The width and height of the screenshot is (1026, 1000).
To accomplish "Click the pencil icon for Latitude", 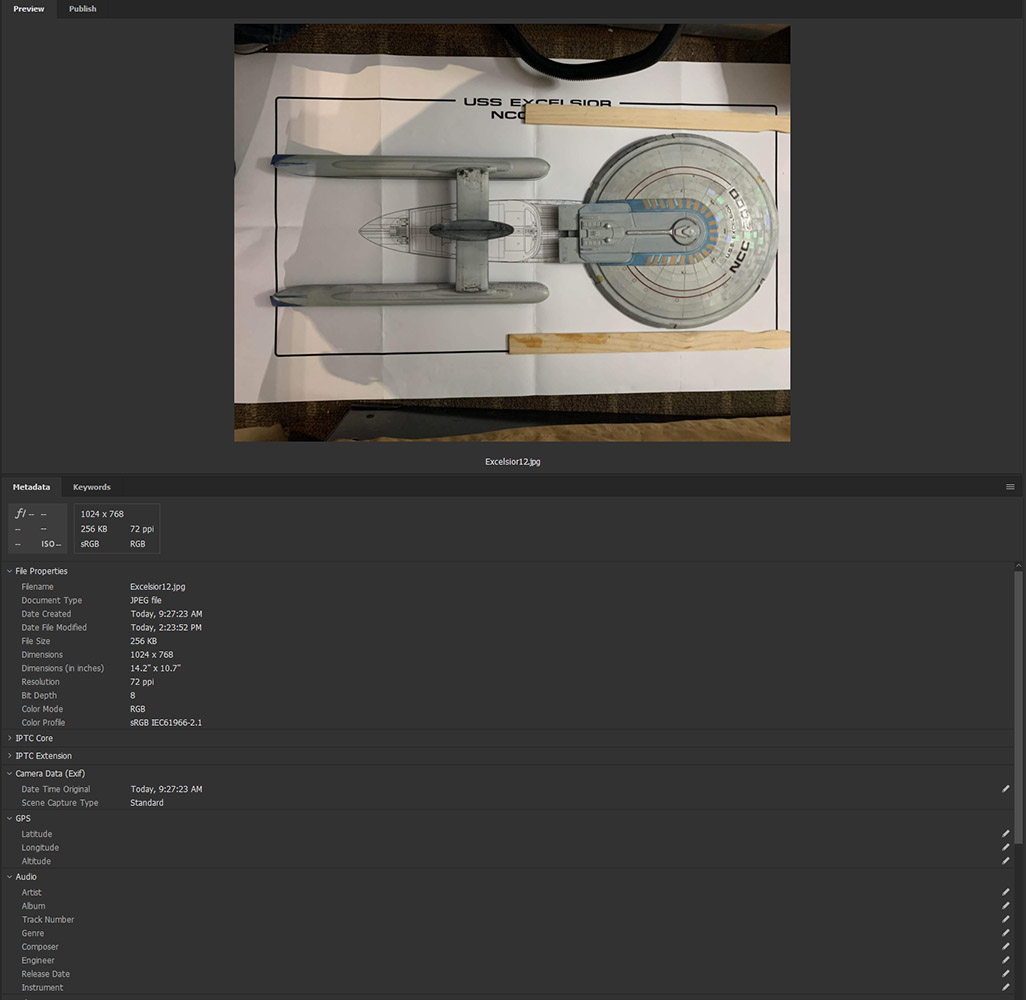I will coord(1006,834).
